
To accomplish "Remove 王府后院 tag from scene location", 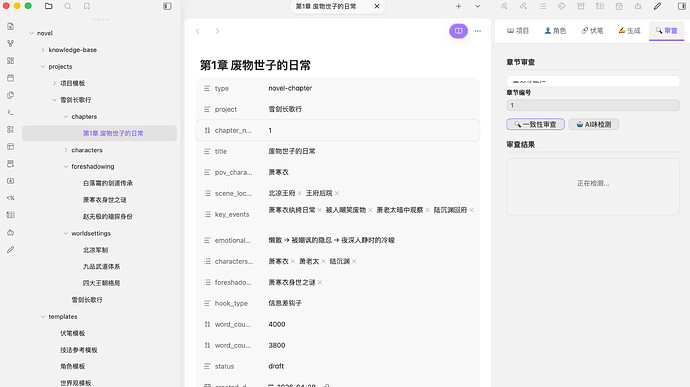I will tap(337, 193).
